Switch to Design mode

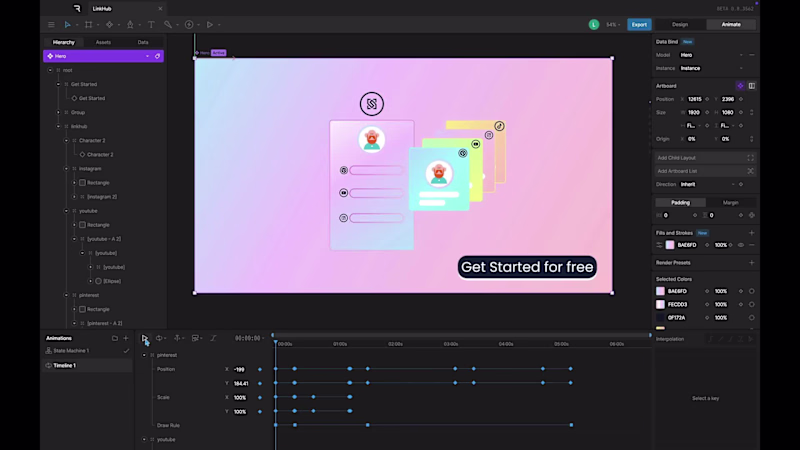tap(680, 24)
